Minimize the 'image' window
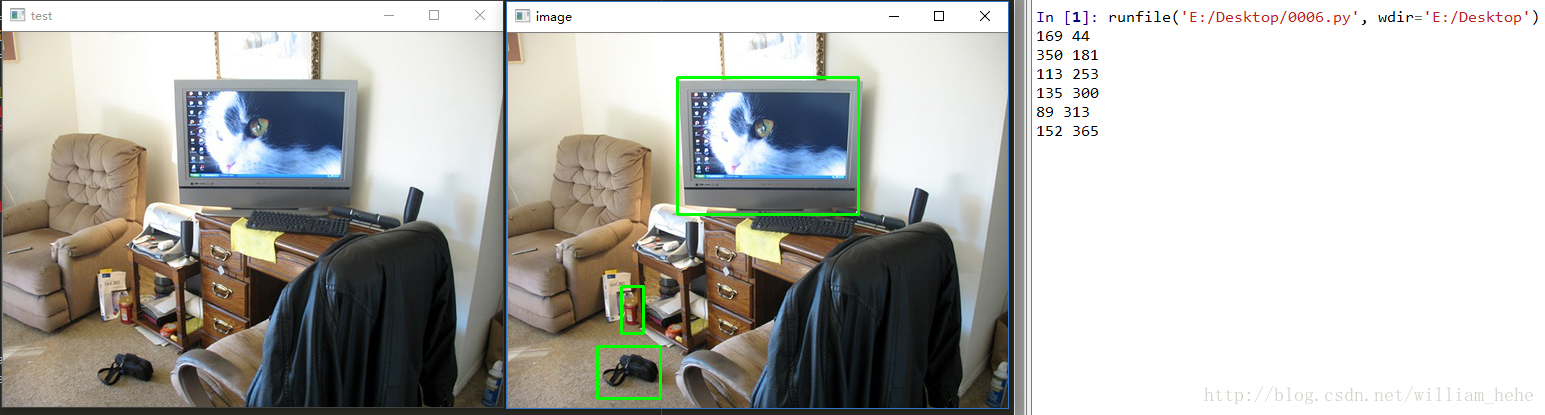 [893, 16]
